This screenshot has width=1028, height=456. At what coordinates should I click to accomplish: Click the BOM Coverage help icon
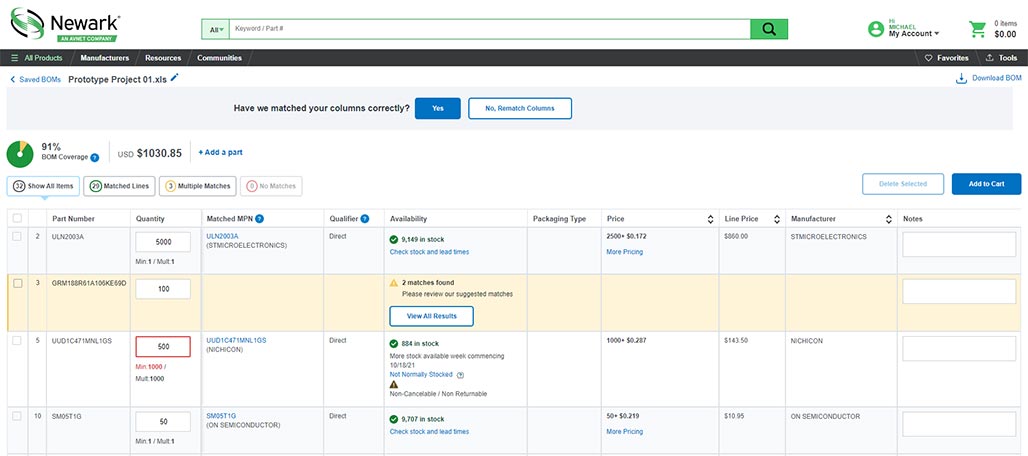(x=94, y=157)
